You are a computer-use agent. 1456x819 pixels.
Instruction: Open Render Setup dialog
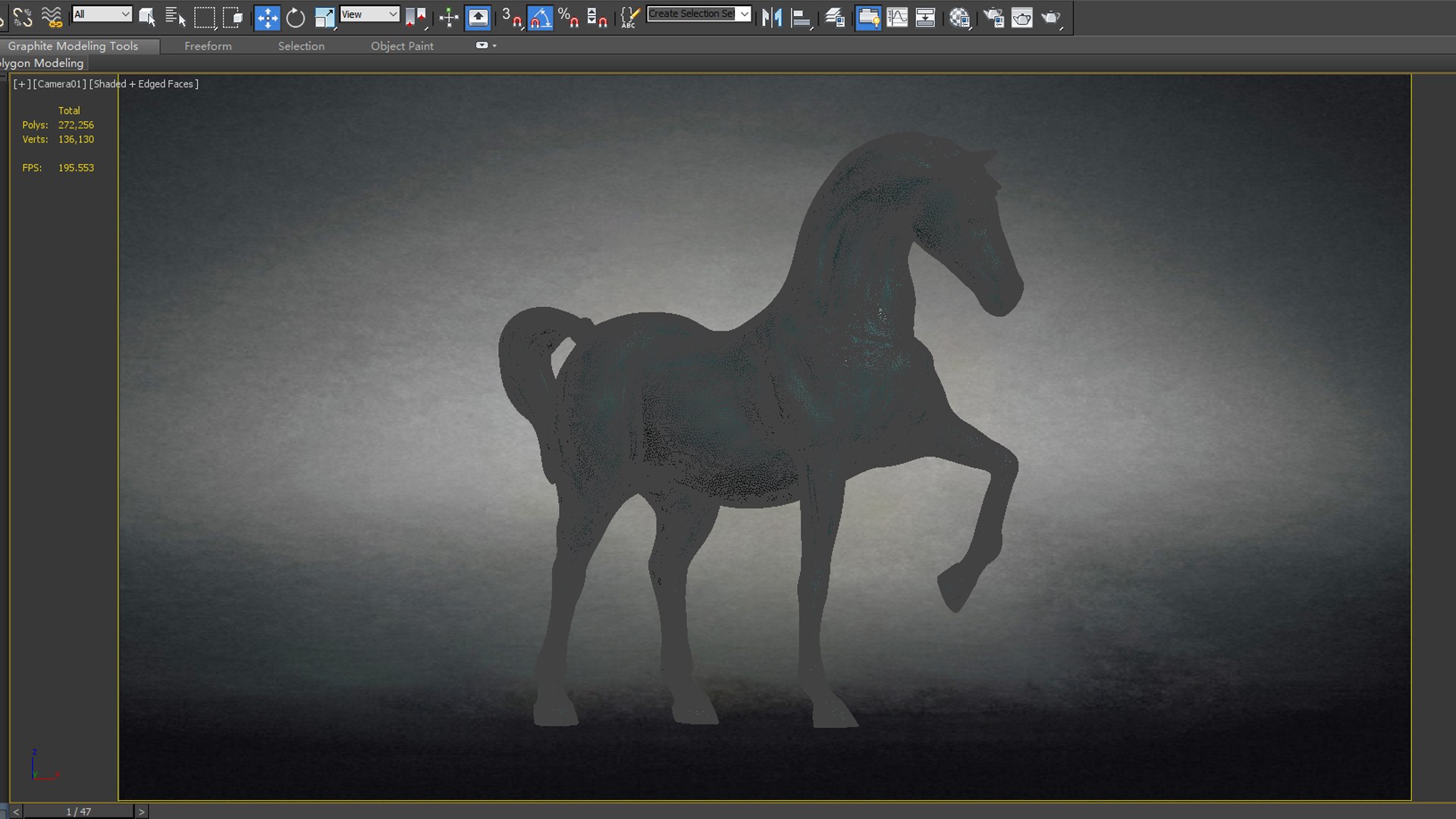pos(993,17)
